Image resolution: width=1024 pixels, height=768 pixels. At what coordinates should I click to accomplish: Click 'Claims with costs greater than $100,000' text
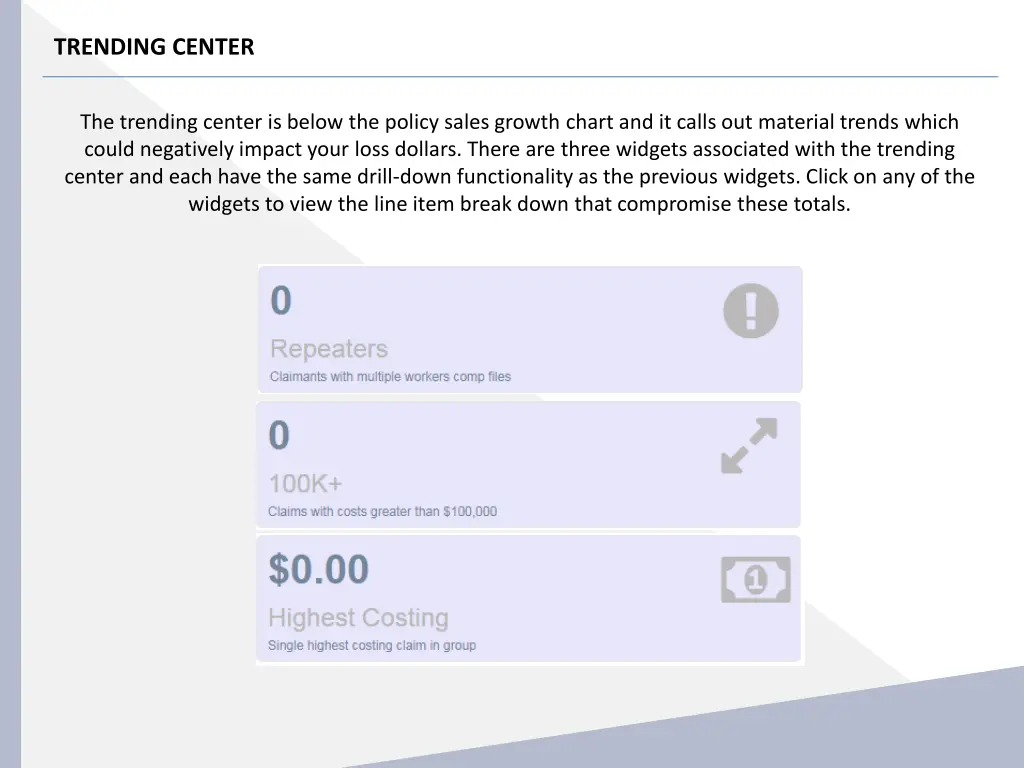382,511
